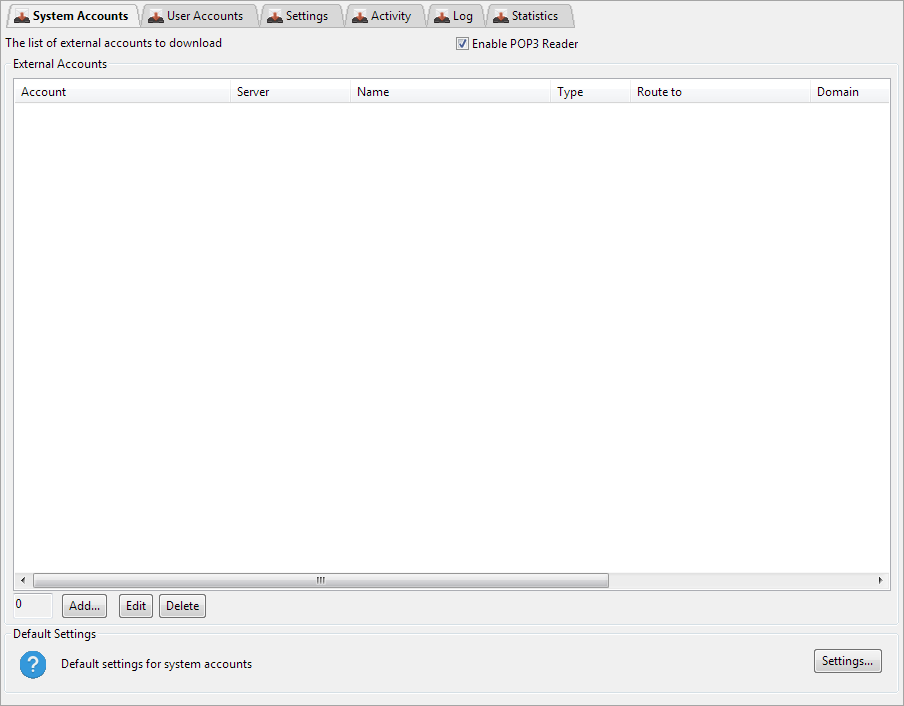The width and height of the screenshot is (904, 706).
Task: Click the Statistics tab icon
Action: pos(500,16)
